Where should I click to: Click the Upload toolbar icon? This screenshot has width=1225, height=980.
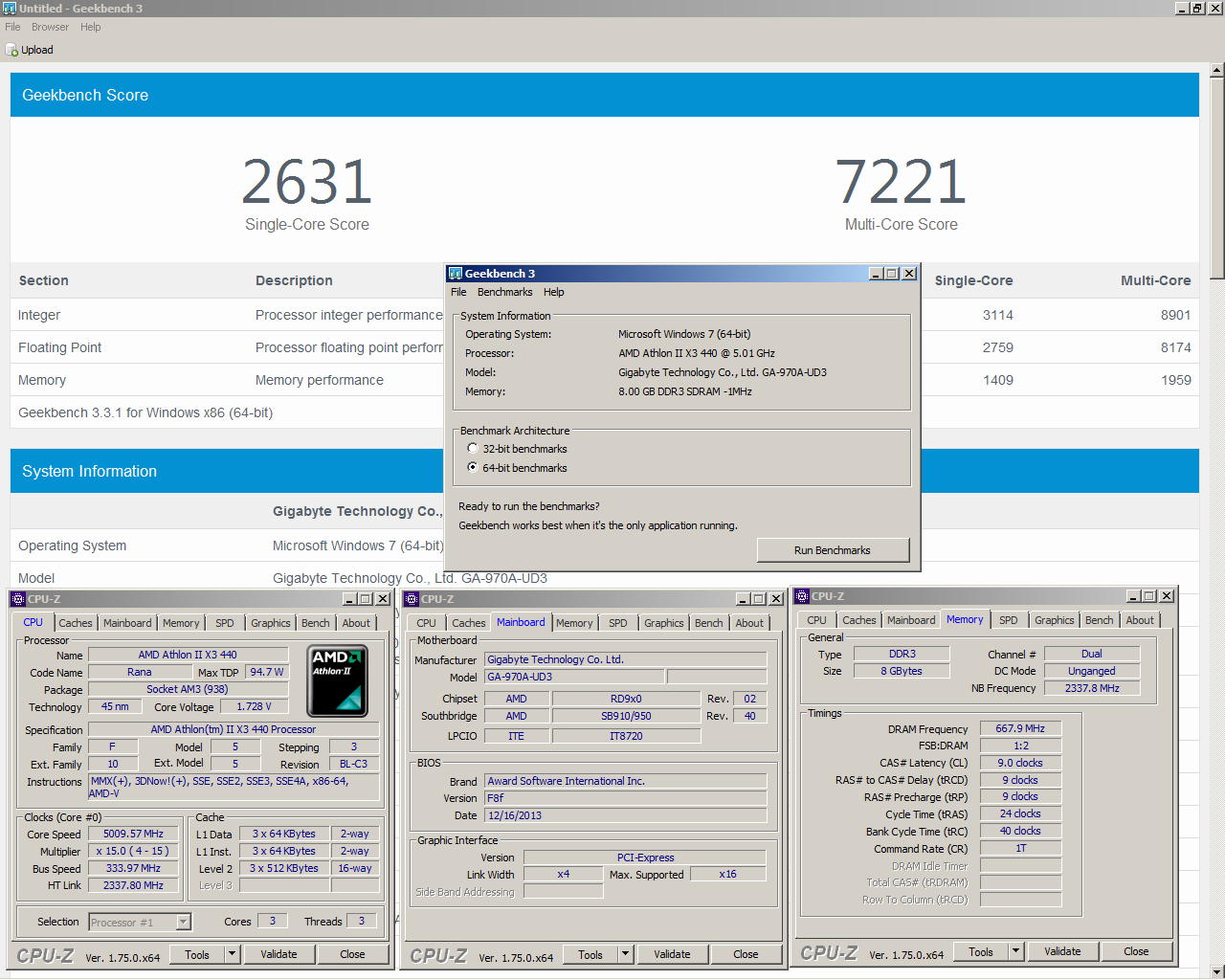tap(11, 50)
